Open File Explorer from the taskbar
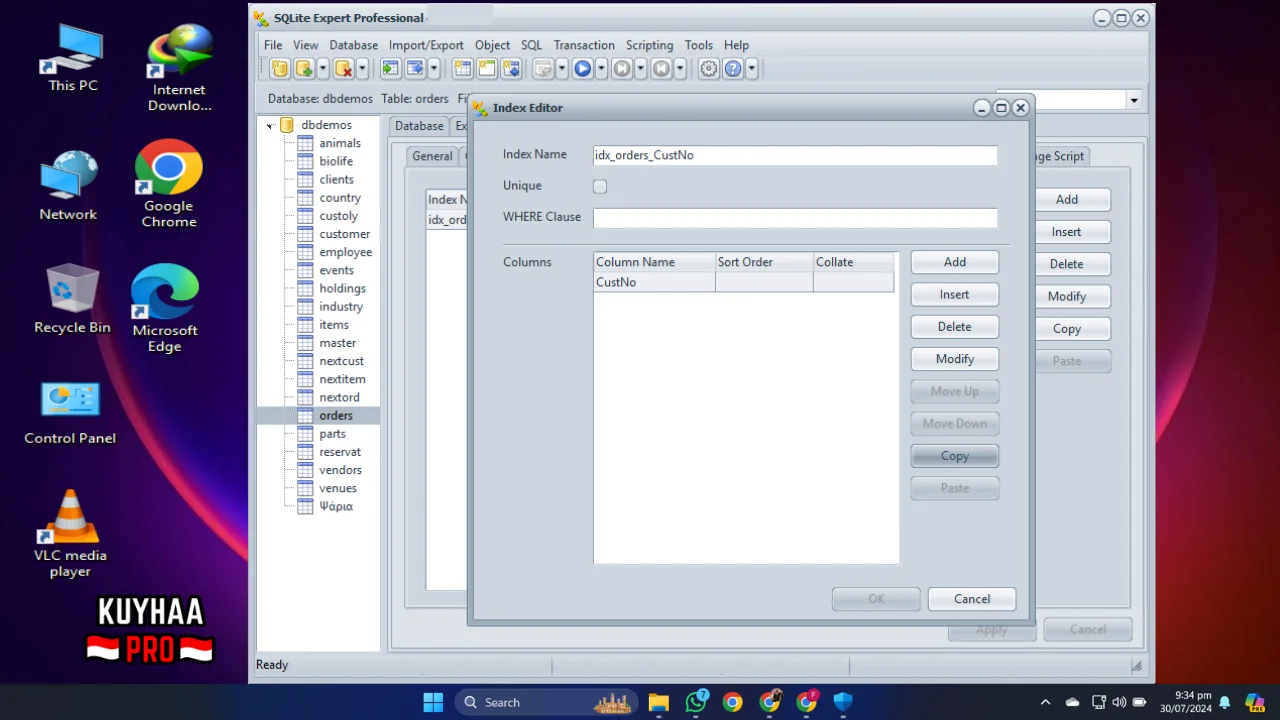 [x=658, y=702]
